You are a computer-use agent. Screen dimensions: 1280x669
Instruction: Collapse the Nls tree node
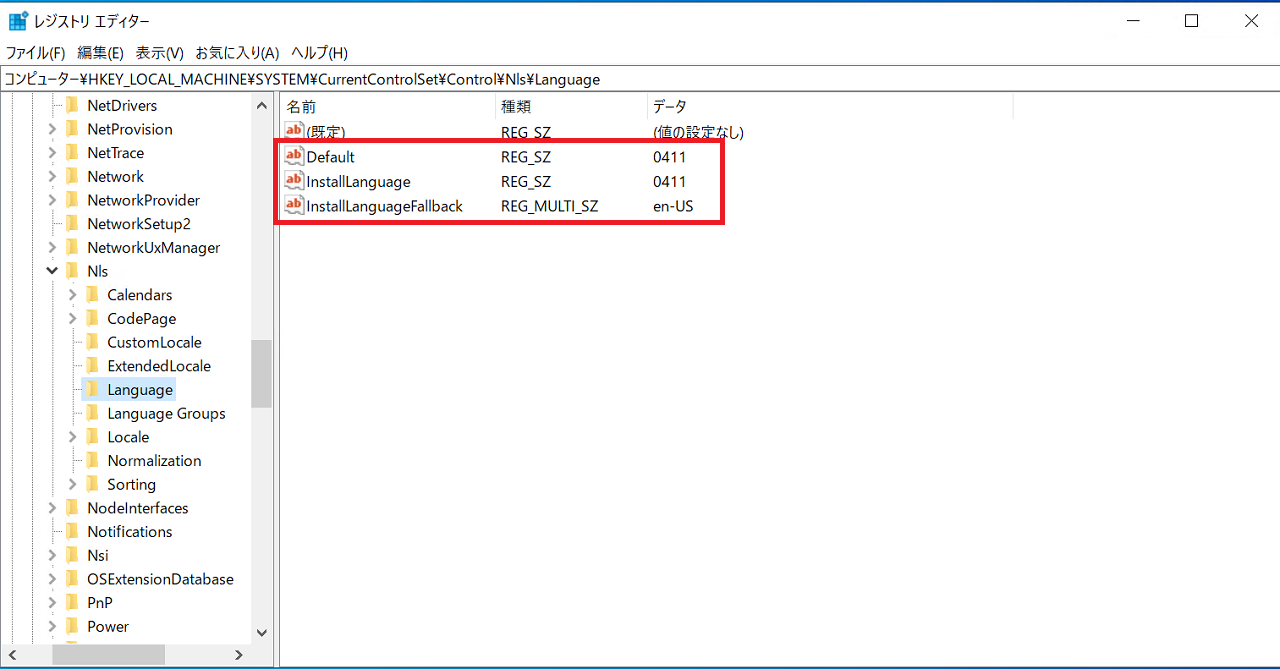(x=52, y=271)
